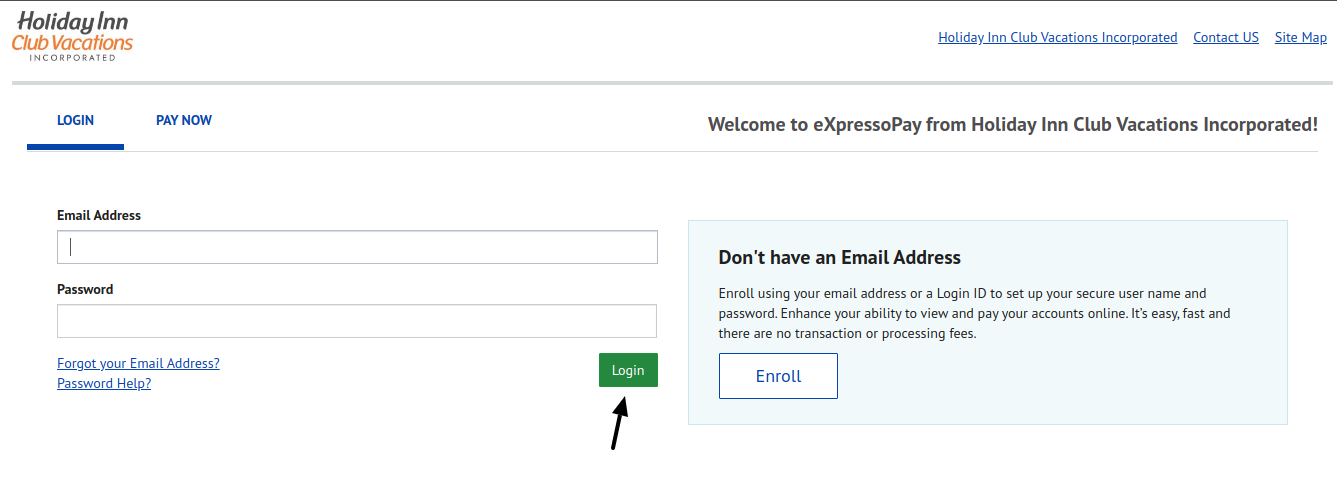Click the black arrow pointing at Login

[x=620, y=422]
